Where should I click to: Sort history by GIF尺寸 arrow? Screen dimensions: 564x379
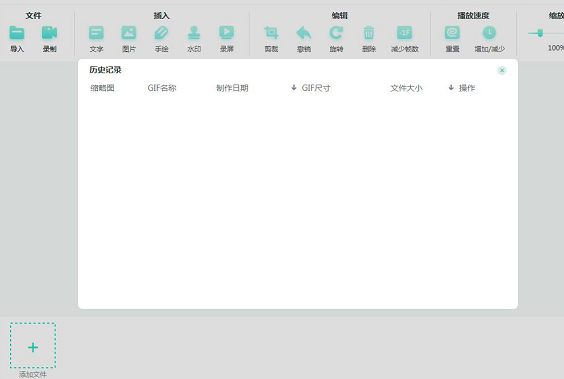[x=294, y=87]
